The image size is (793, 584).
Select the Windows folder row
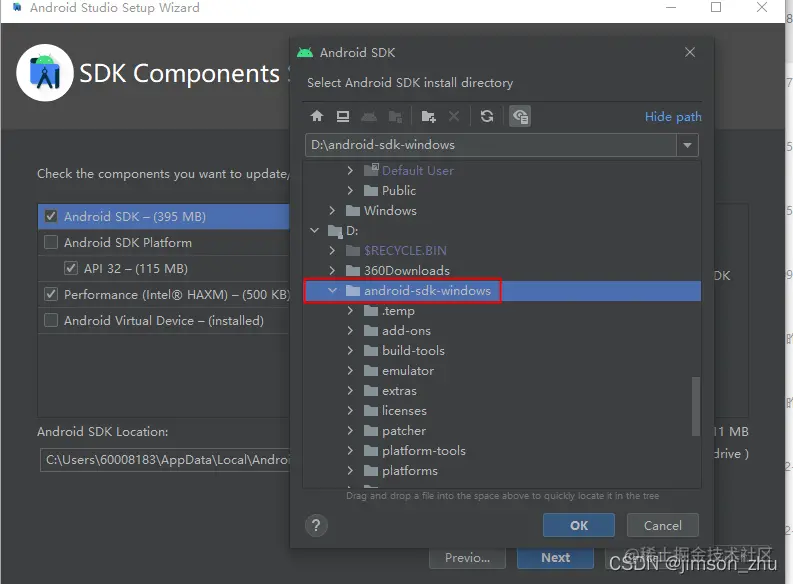(502, 211)
